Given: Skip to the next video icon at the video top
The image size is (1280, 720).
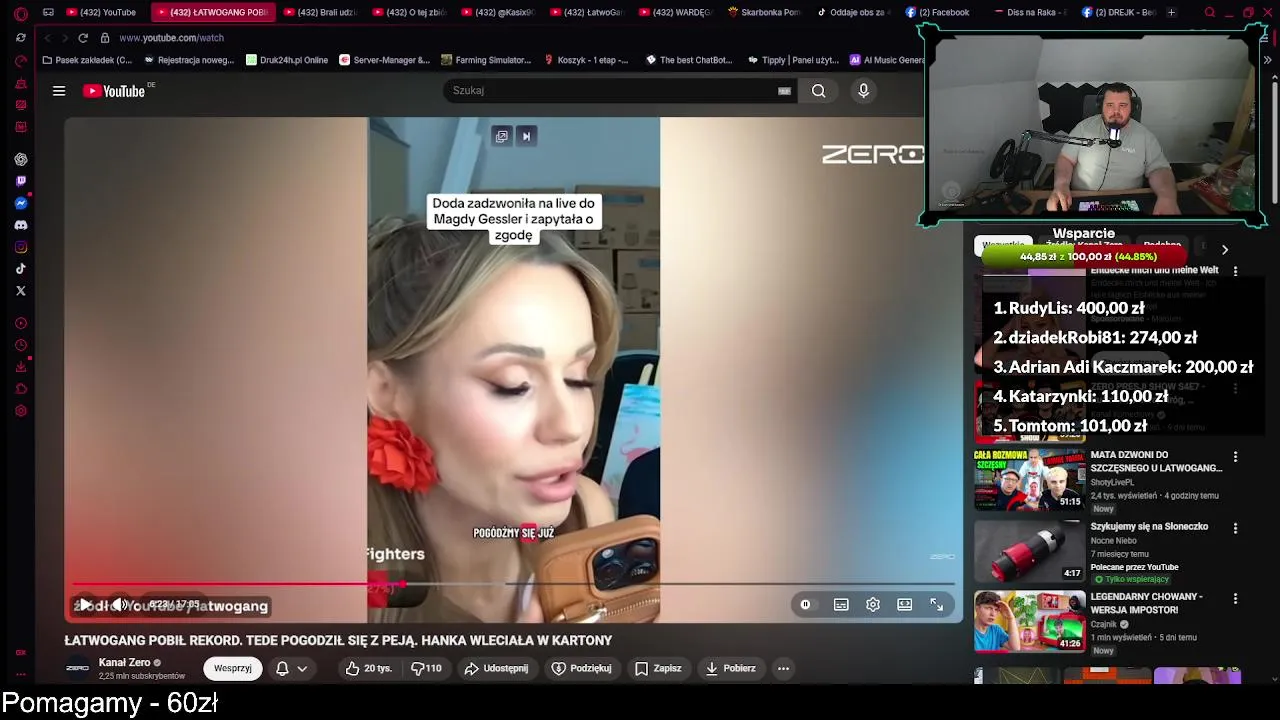Looking at the screenshot, I should pos(526,136).
